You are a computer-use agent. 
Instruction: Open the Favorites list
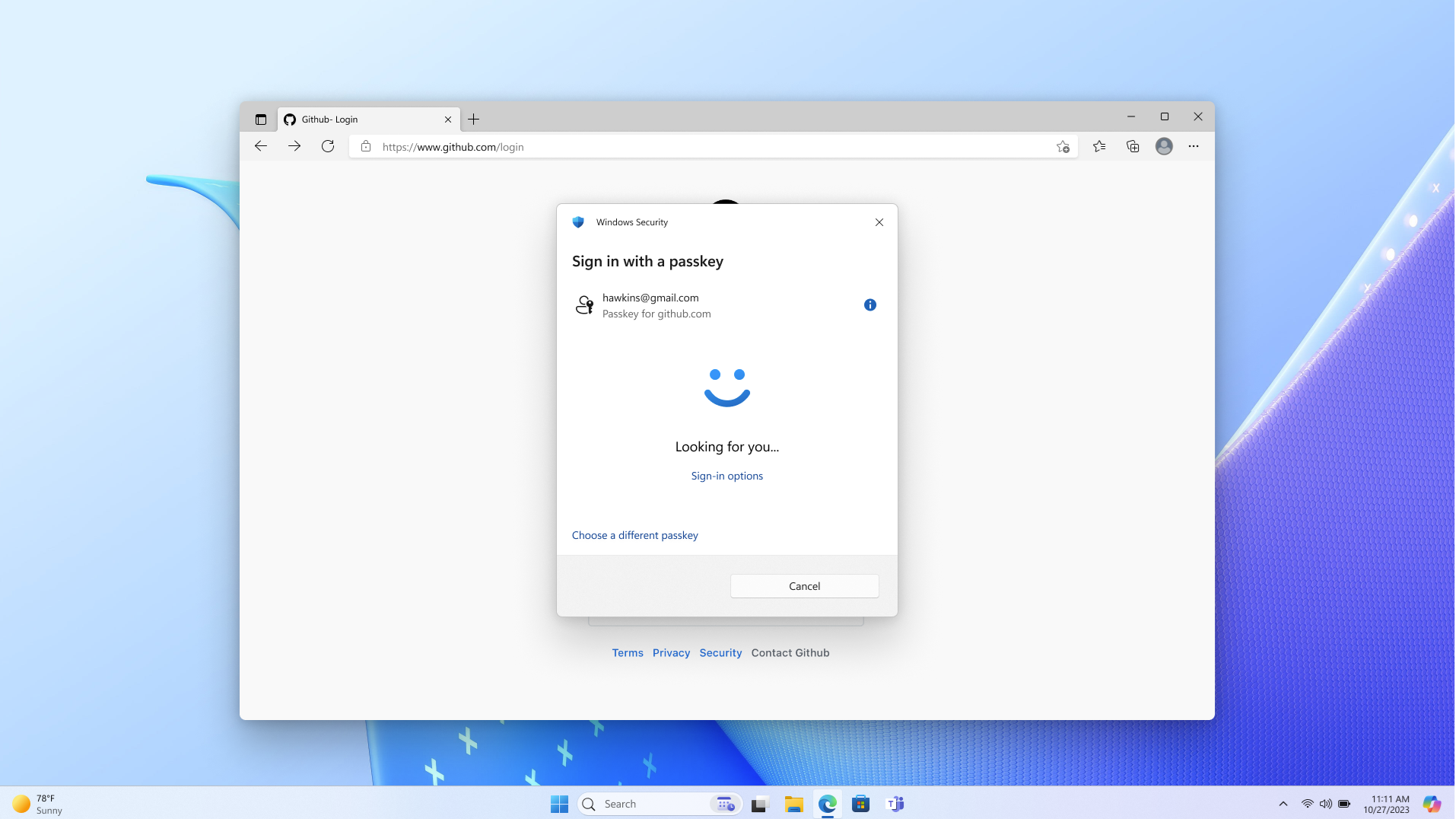point(1099,146)
